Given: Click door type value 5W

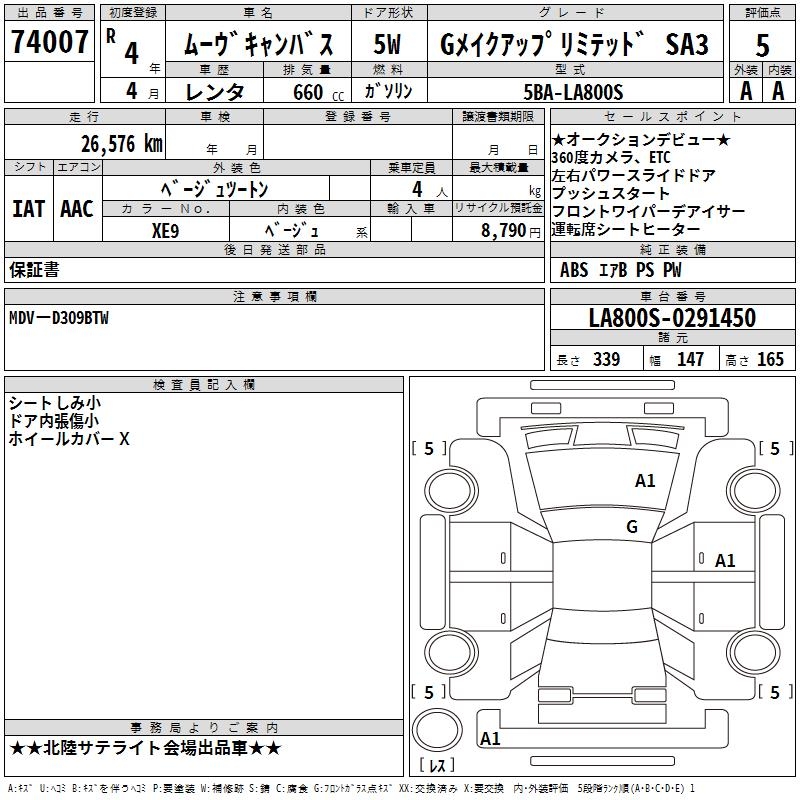Looking at the screenshot, I should click(x=388, y=44).
